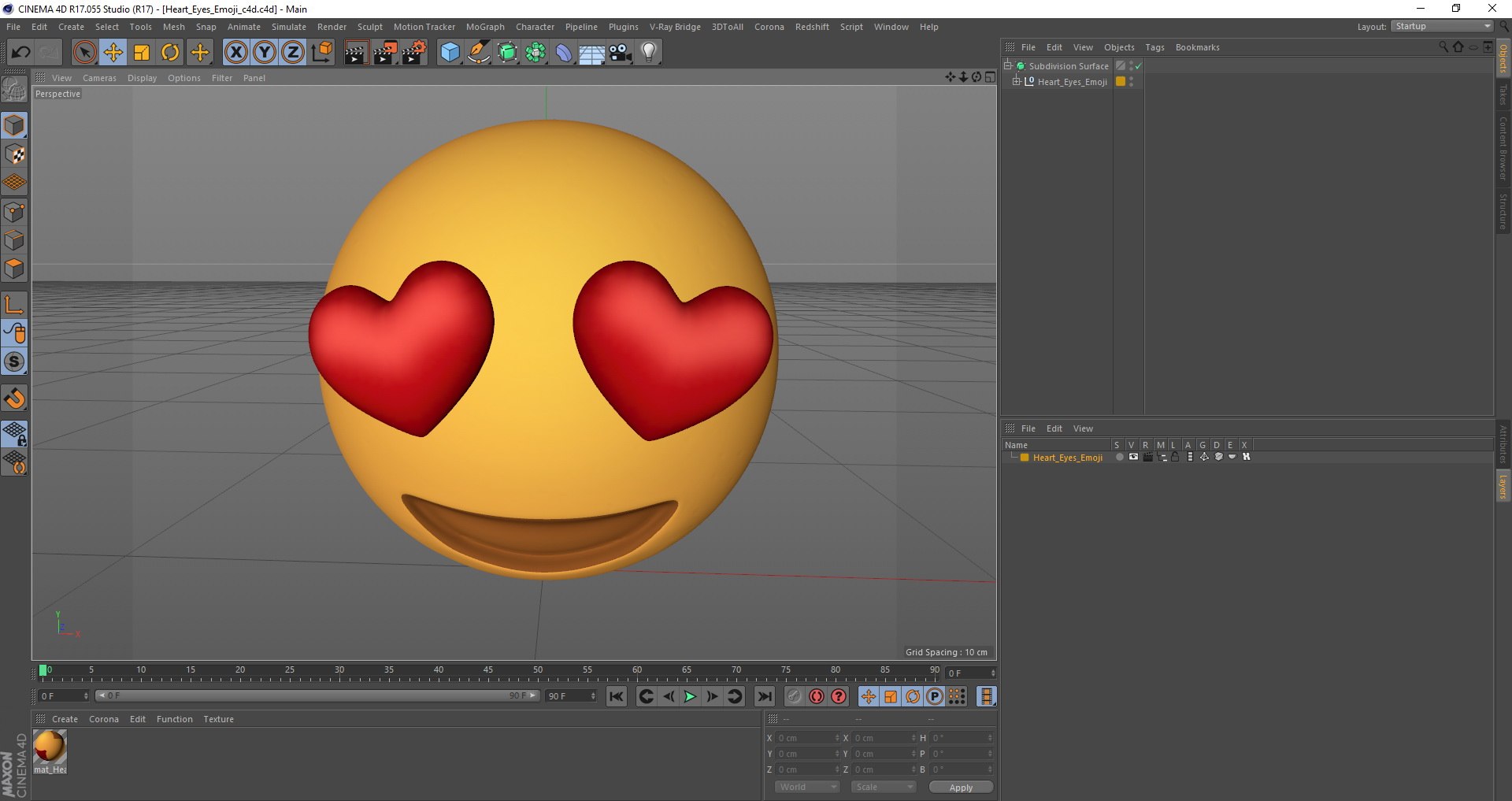Open the Texture menu in material manager
Image resolution: width=1512 pixels, height=801 pixels.
click(x=218, y=719)
